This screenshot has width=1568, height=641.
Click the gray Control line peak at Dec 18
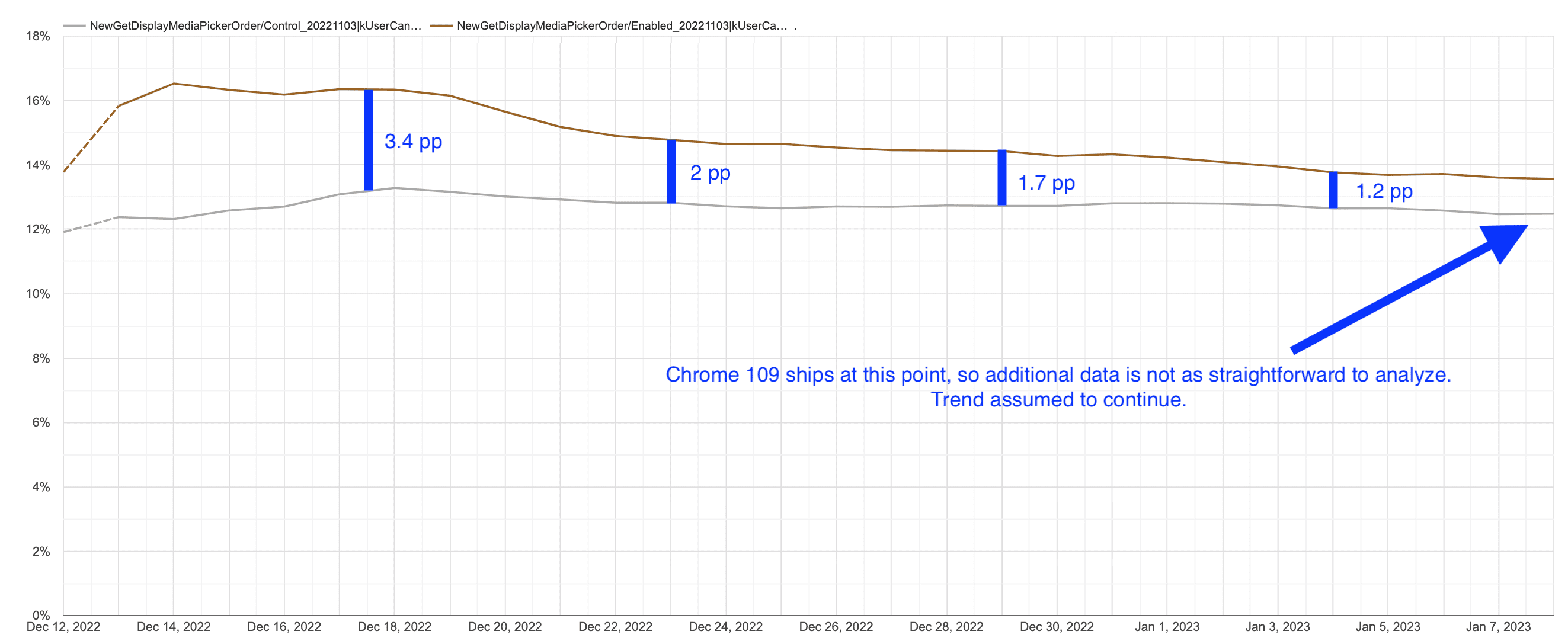[x=395, y=188]
